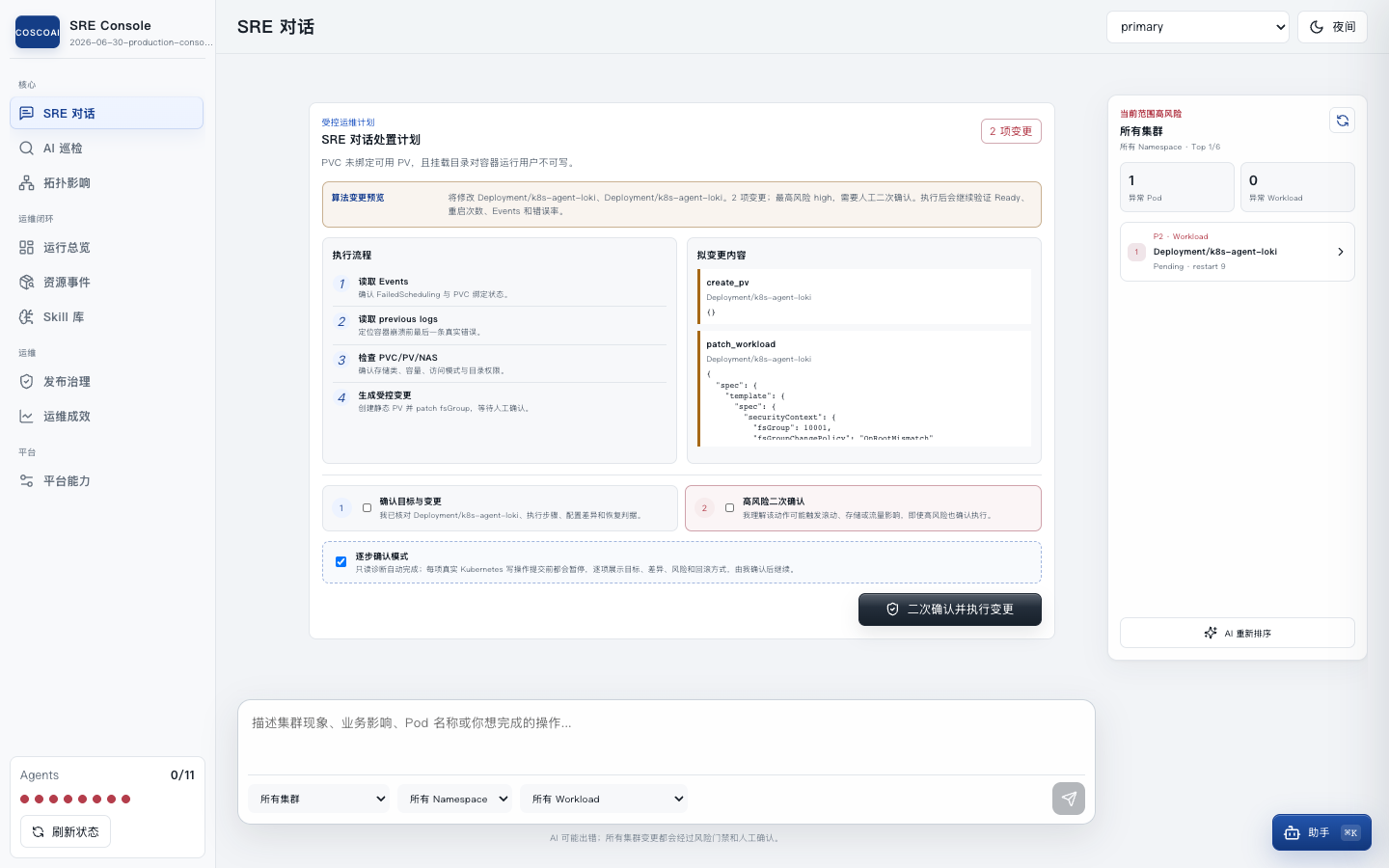Check the 确认目标与变更 checkbox
1389x868 pixels.
(x=367, y=508)
